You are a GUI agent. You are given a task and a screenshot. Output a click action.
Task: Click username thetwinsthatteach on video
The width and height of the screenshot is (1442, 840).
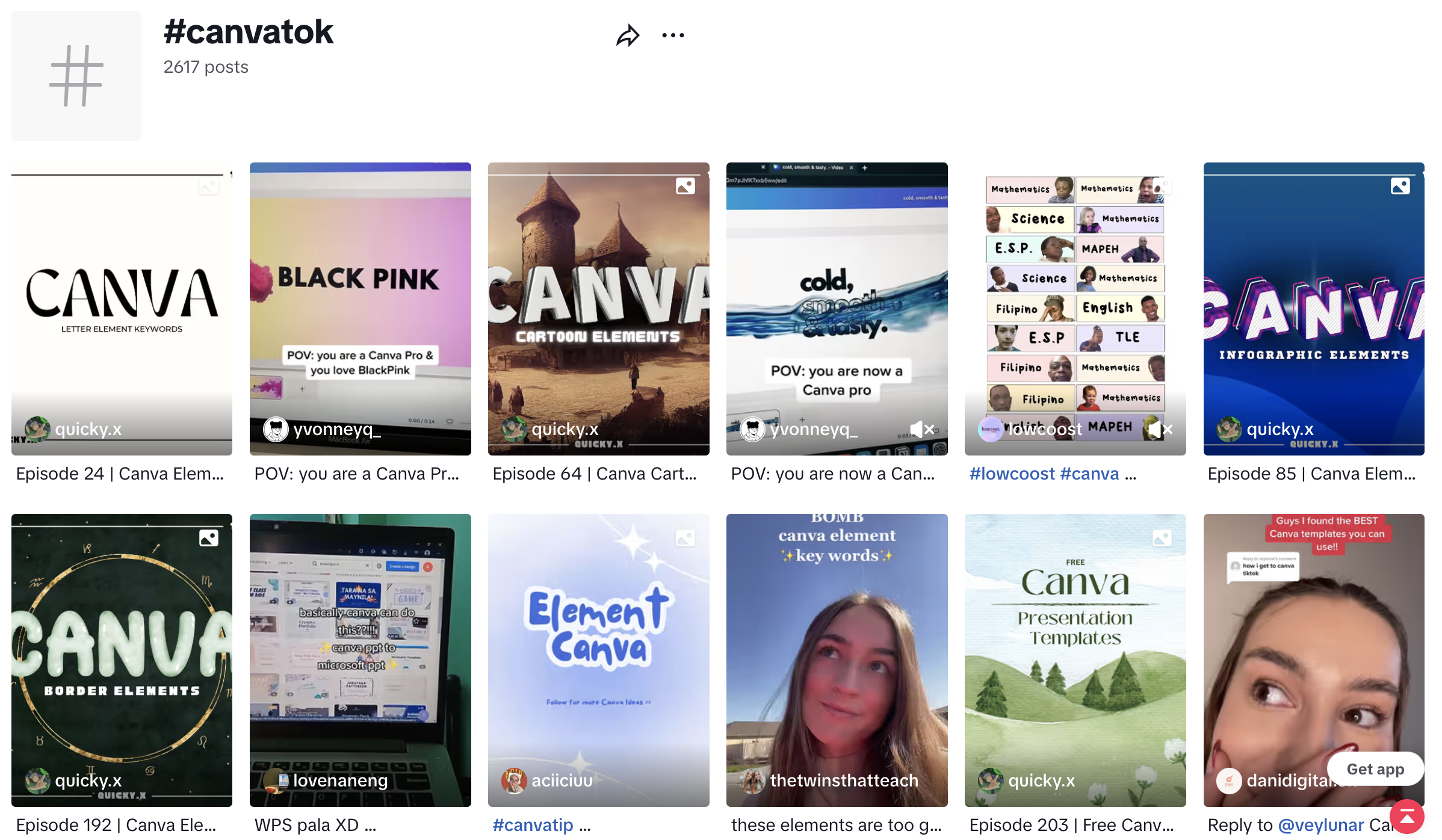[844, 780]
